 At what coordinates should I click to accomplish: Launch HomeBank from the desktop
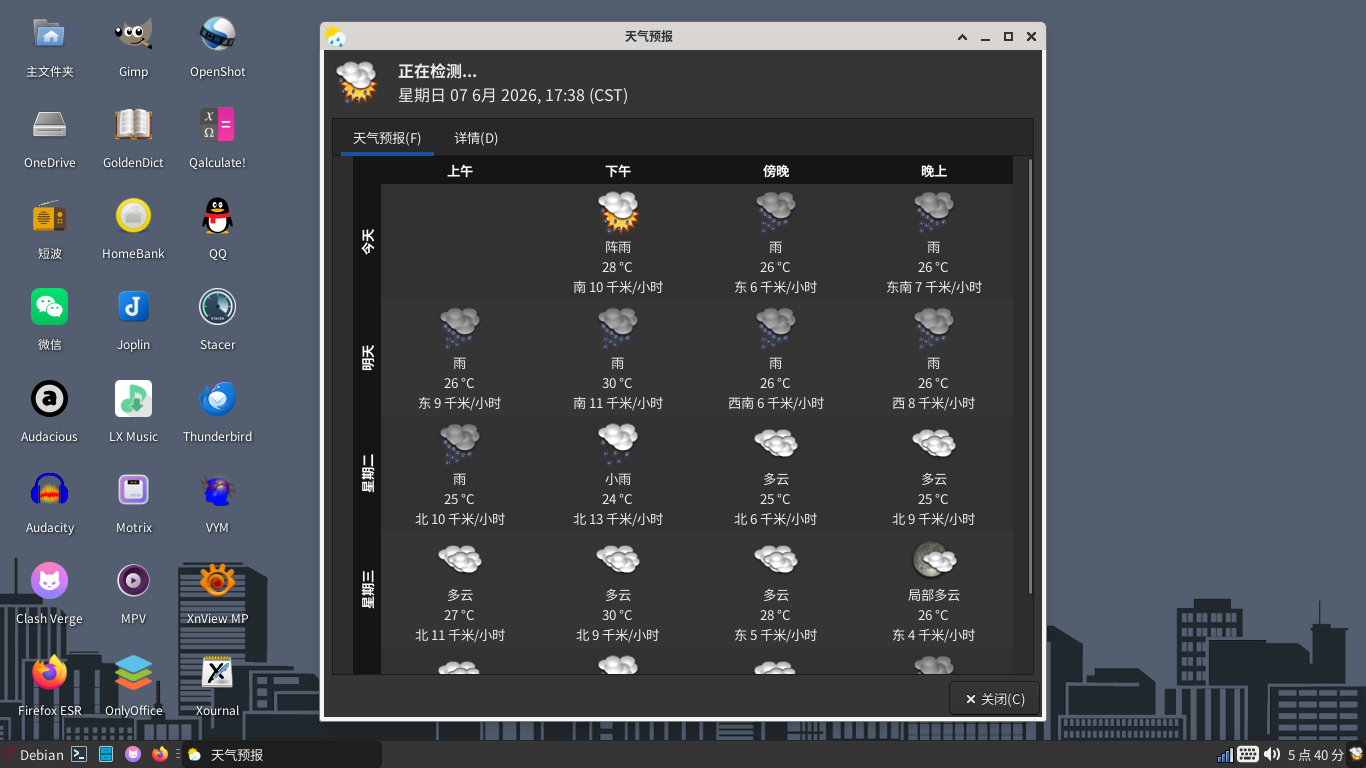point(133,227)
